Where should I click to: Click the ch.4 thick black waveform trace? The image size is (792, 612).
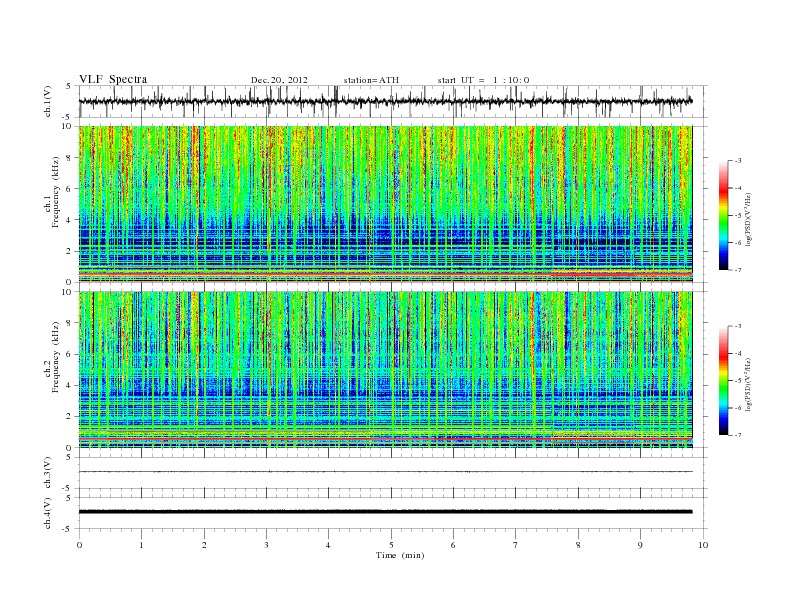click(x=385, y=512)
